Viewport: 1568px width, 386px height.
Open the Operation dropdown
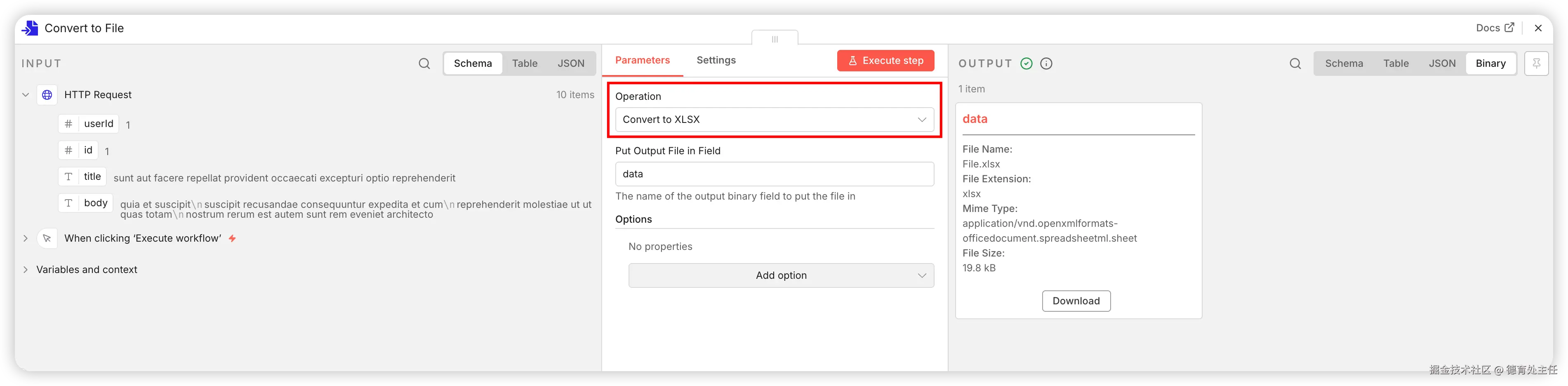coord(774,119)
